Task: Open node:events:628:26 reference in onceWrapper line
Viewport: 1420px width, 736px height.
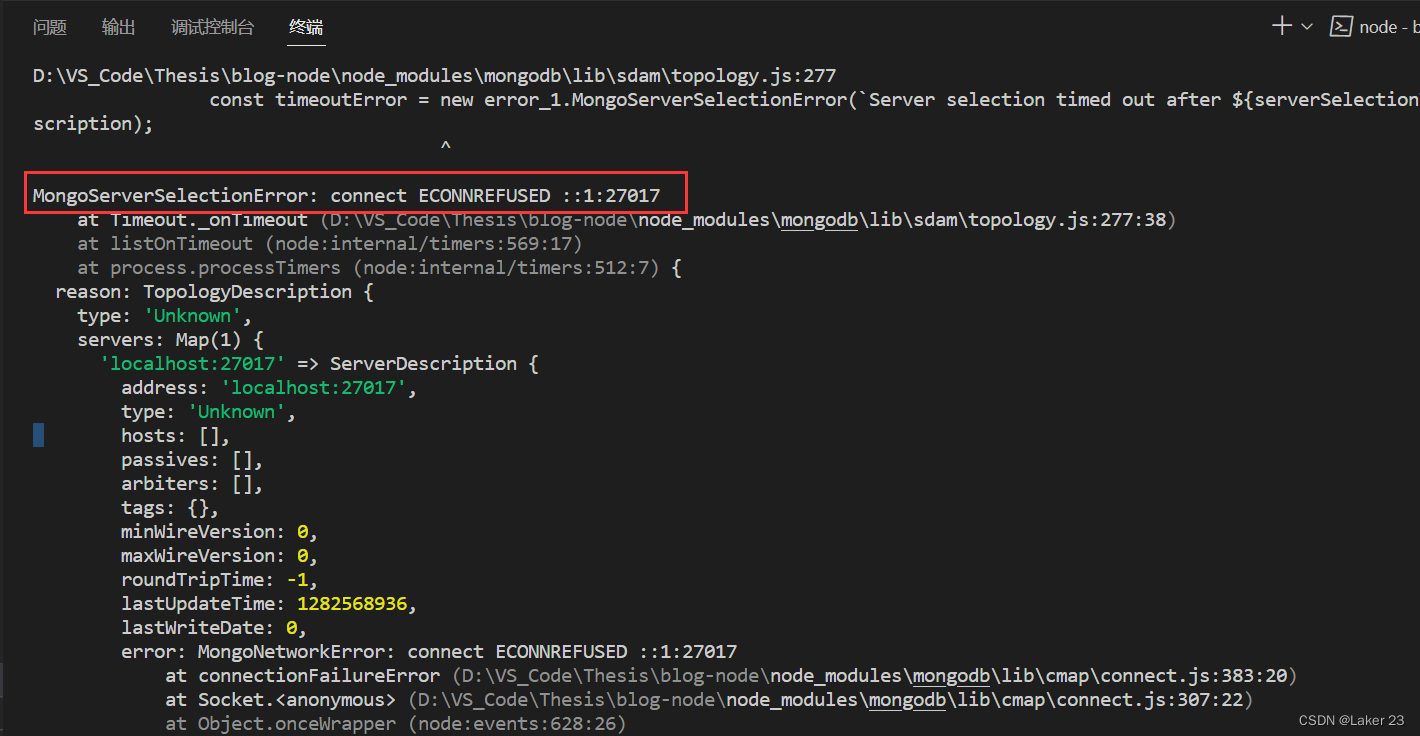Action: (x=516, y=723)
